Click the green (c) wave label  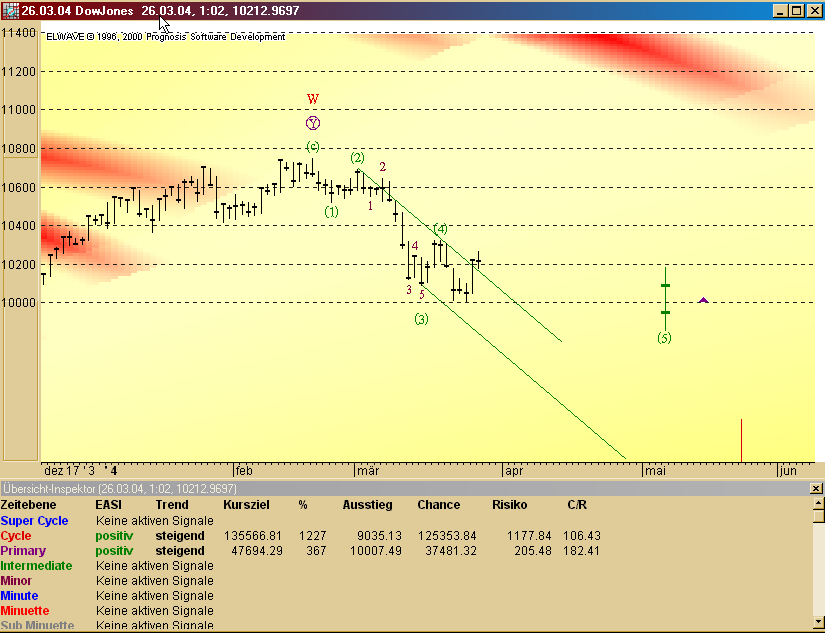point(313,146)
